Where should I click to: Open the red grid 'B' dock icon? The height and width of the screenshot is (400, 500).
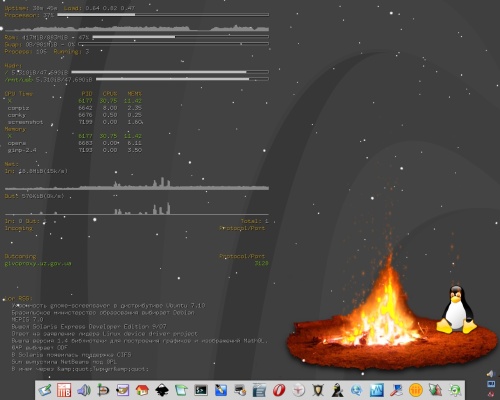tap(64, 390)
